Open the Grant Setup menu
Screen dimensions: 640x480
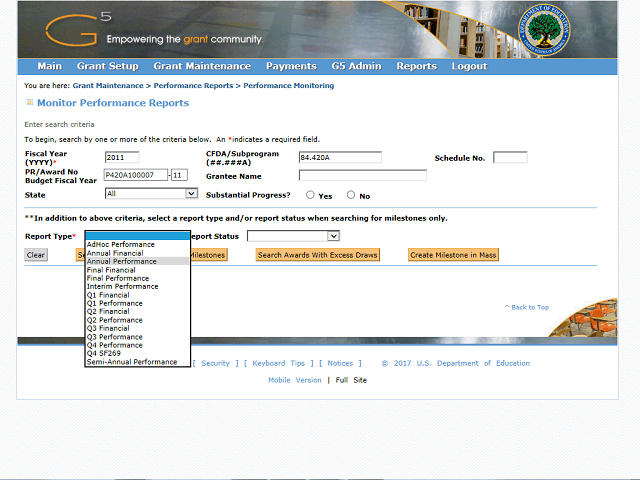point(108,66)
